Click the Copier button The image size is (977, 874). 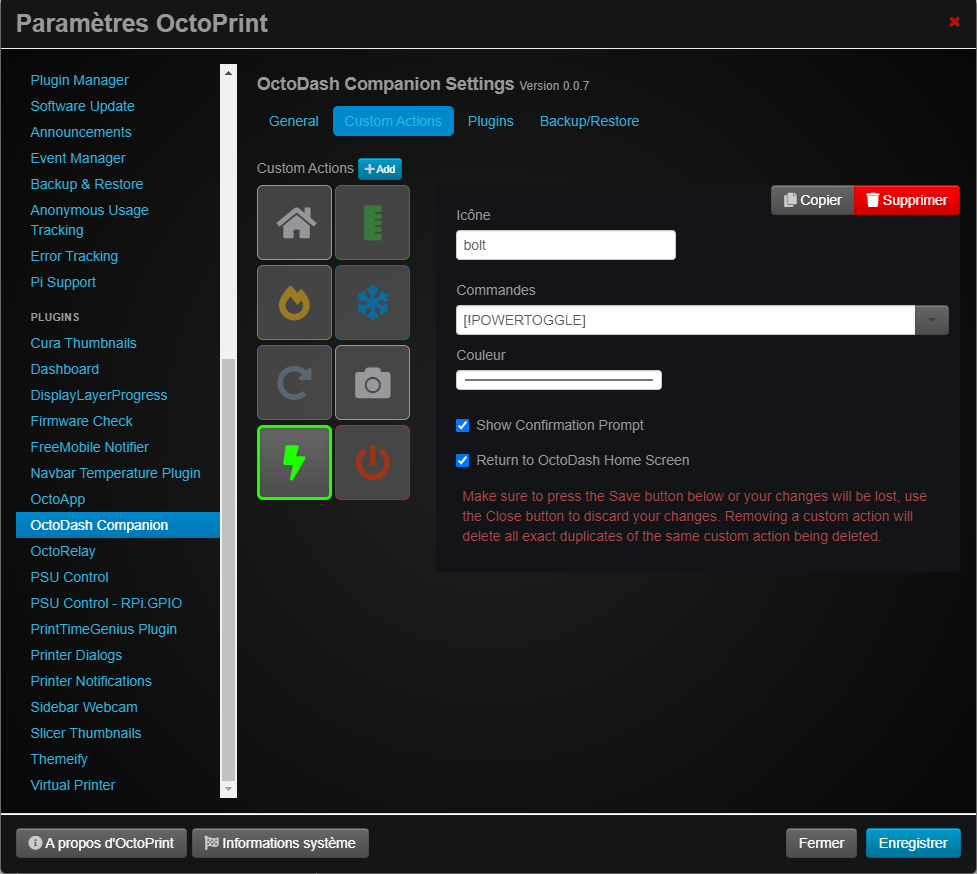coord(813,200)
